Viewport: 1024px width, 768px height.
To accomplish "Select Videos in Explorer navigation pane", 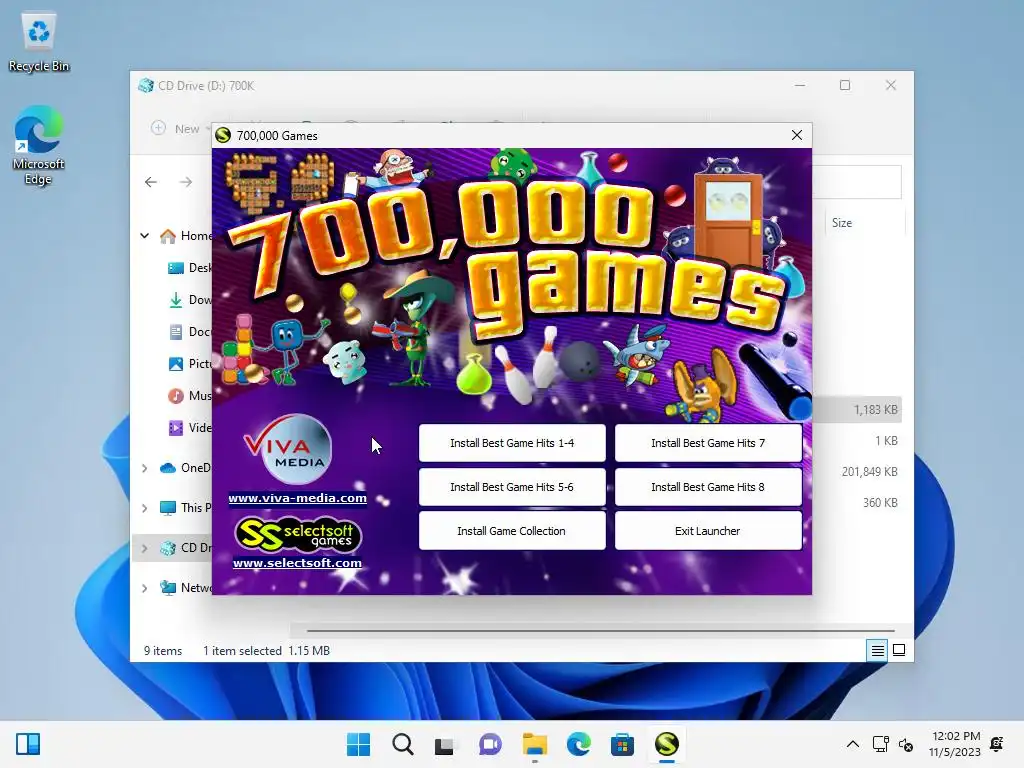I will pos(189,428).
